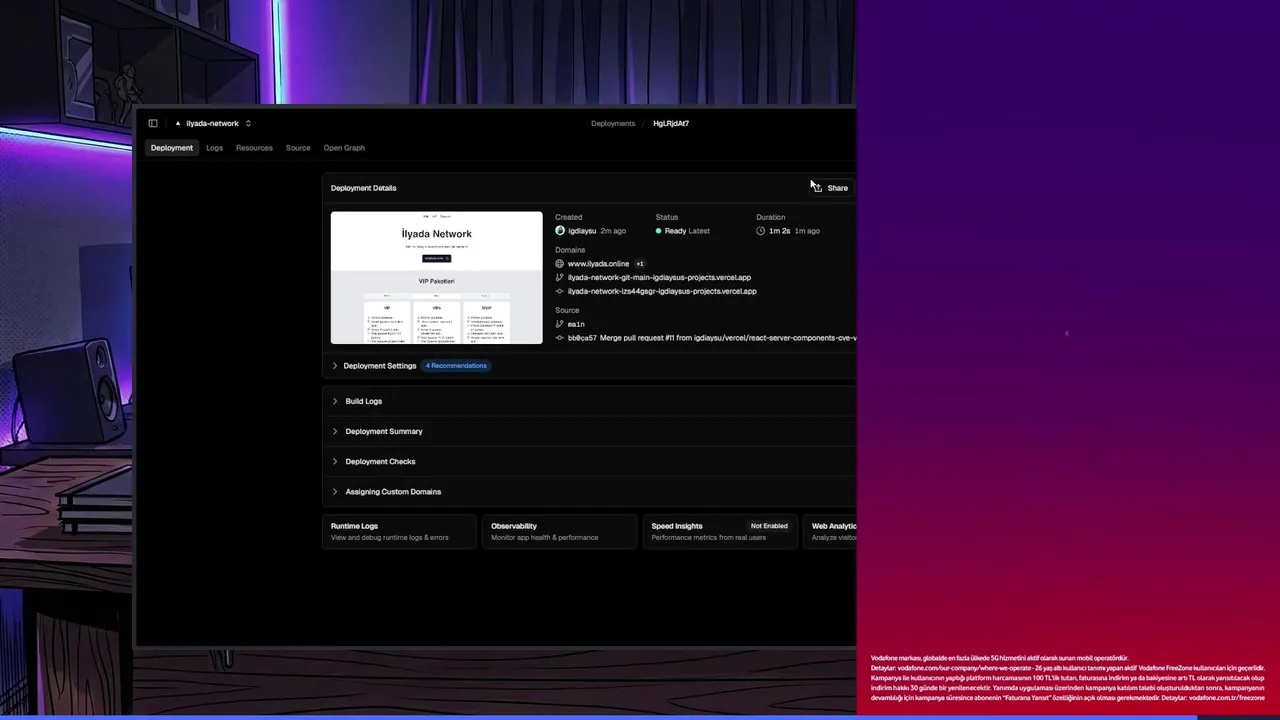Open the Speed Insights card
The height and width of the screenshot is (720, 1280).
pos(721,531)
